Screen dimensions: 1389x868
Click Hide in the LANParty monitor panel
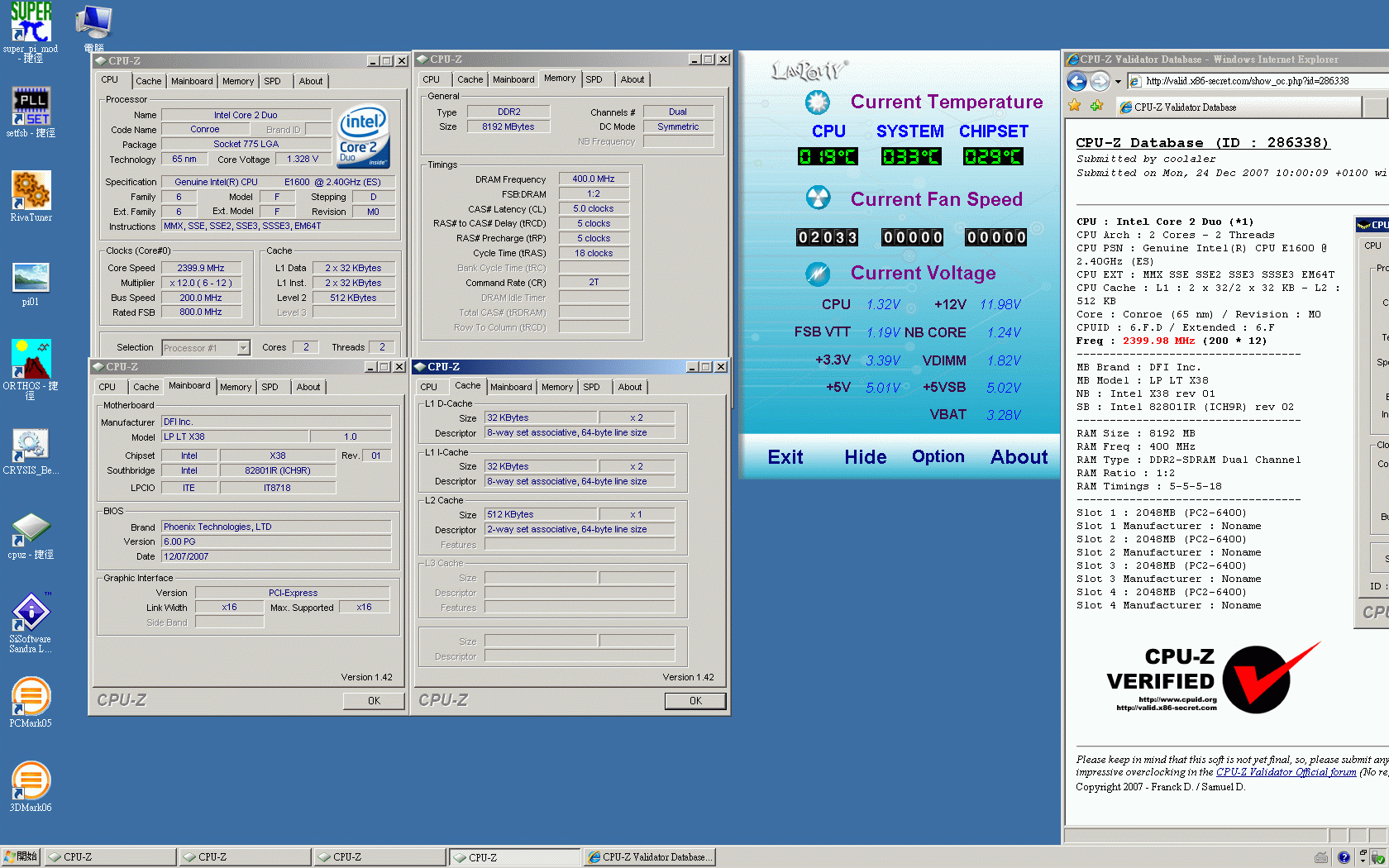pos(865,457)
